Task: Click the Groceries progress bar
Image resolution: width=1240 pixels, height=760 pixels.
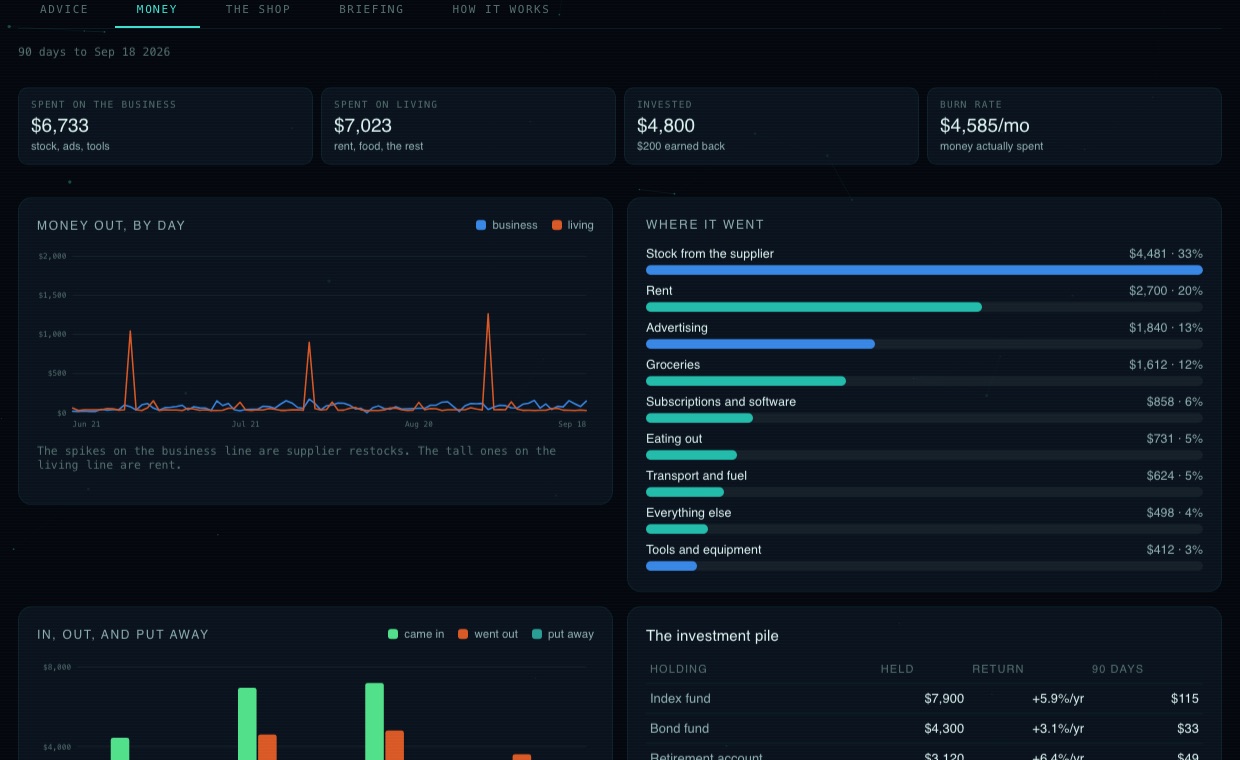Action: [x=924, y=381]
